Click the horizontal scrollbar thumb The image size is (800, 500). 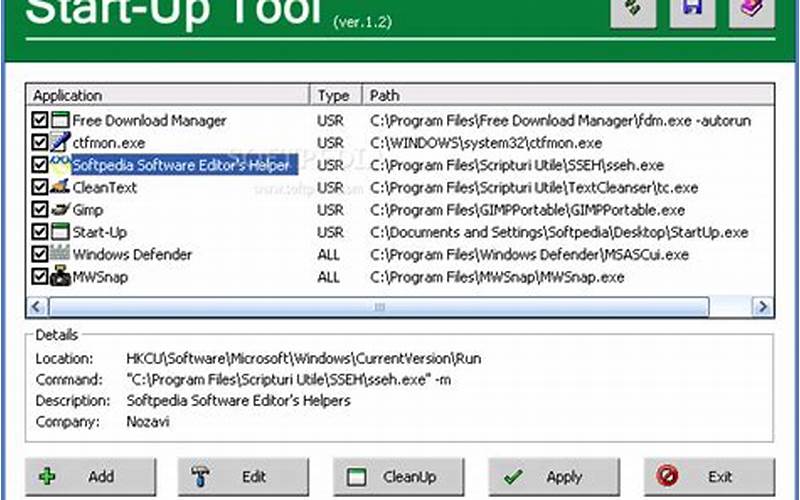379,307
